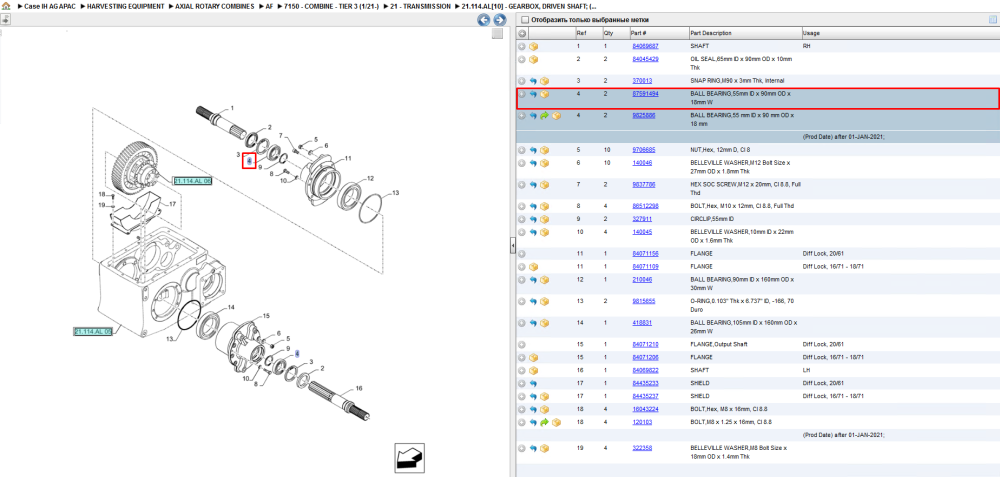Viewport: 1000px width, 477px height.
Task: Open part number link 84069687
Action: tap(645, 47)
